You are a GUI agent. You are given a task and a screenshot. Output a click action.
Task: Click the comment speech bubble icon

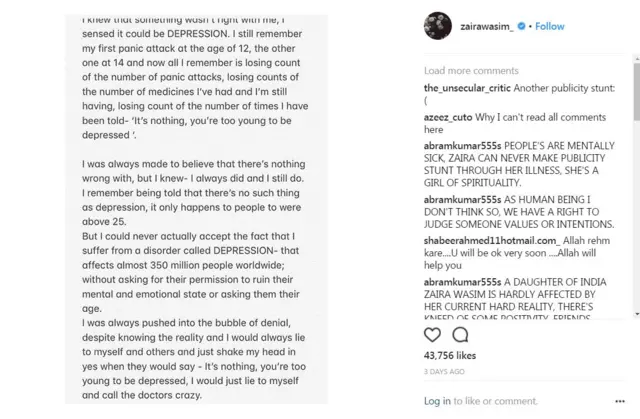click(x=460, y=335)
